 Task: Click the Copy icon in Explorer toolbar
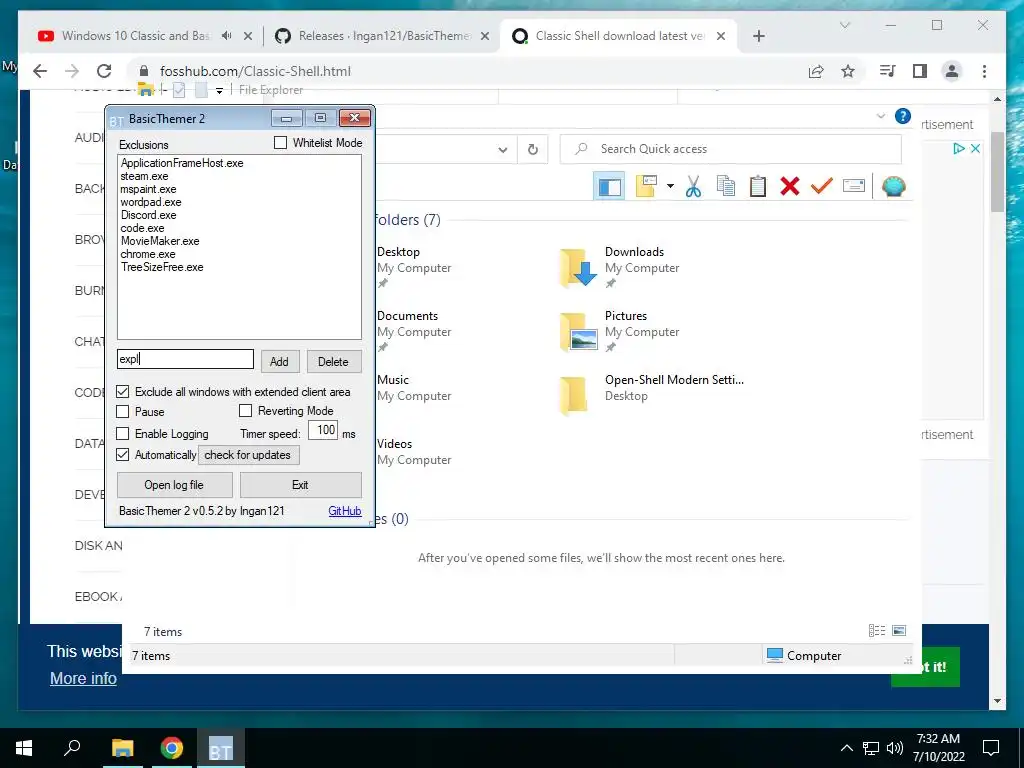726,186
